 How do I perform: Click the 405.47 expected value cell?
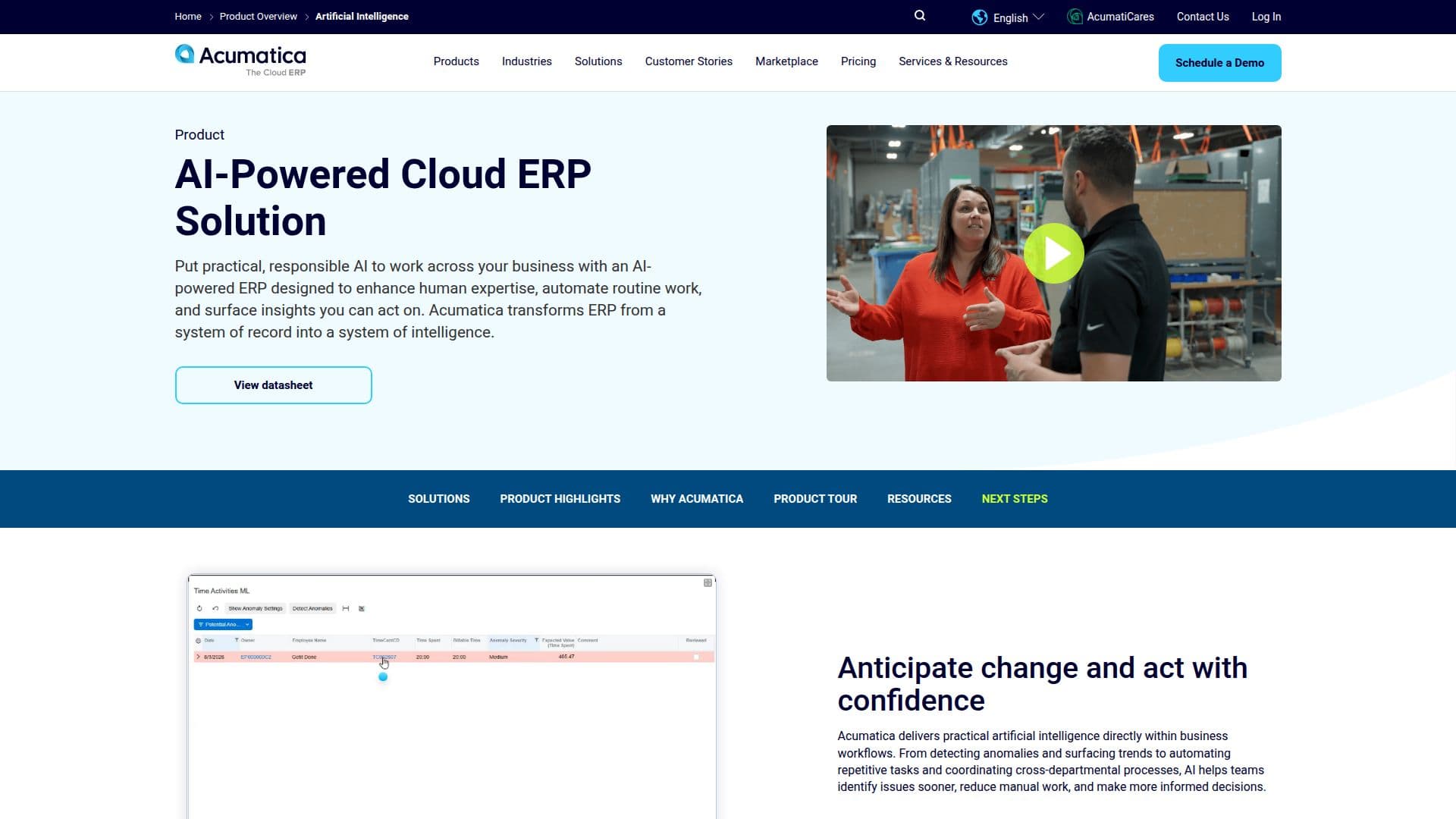pos(566,657)
